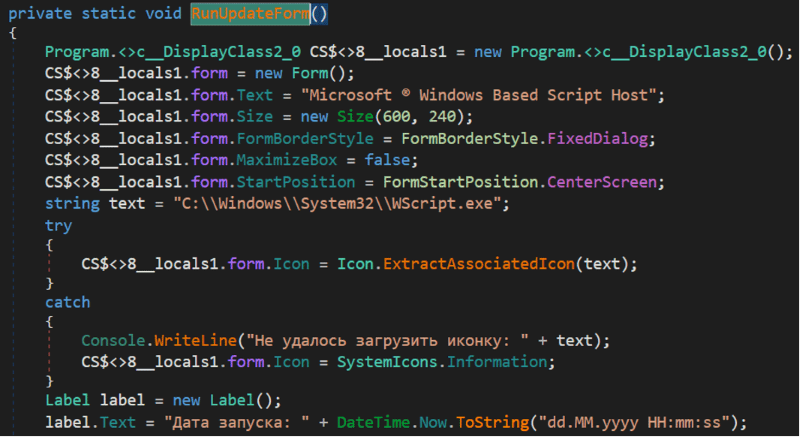
Task: Click the false keyword value
Action: pos(387,160)
